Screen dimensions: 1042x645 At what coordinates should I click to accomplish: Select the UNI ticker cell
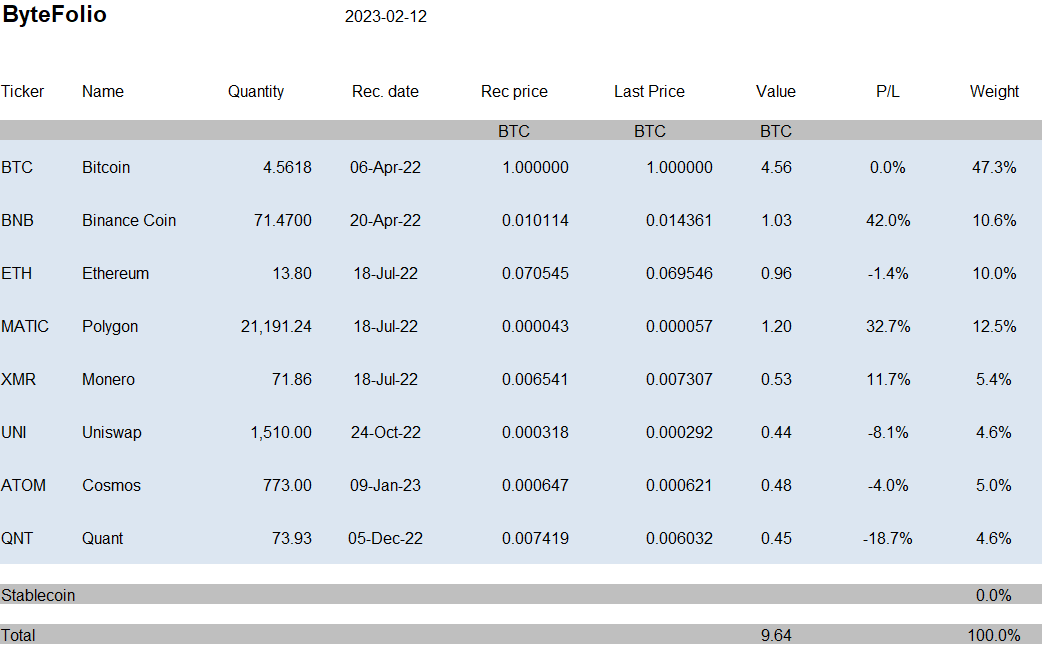[x=14, y=432]
